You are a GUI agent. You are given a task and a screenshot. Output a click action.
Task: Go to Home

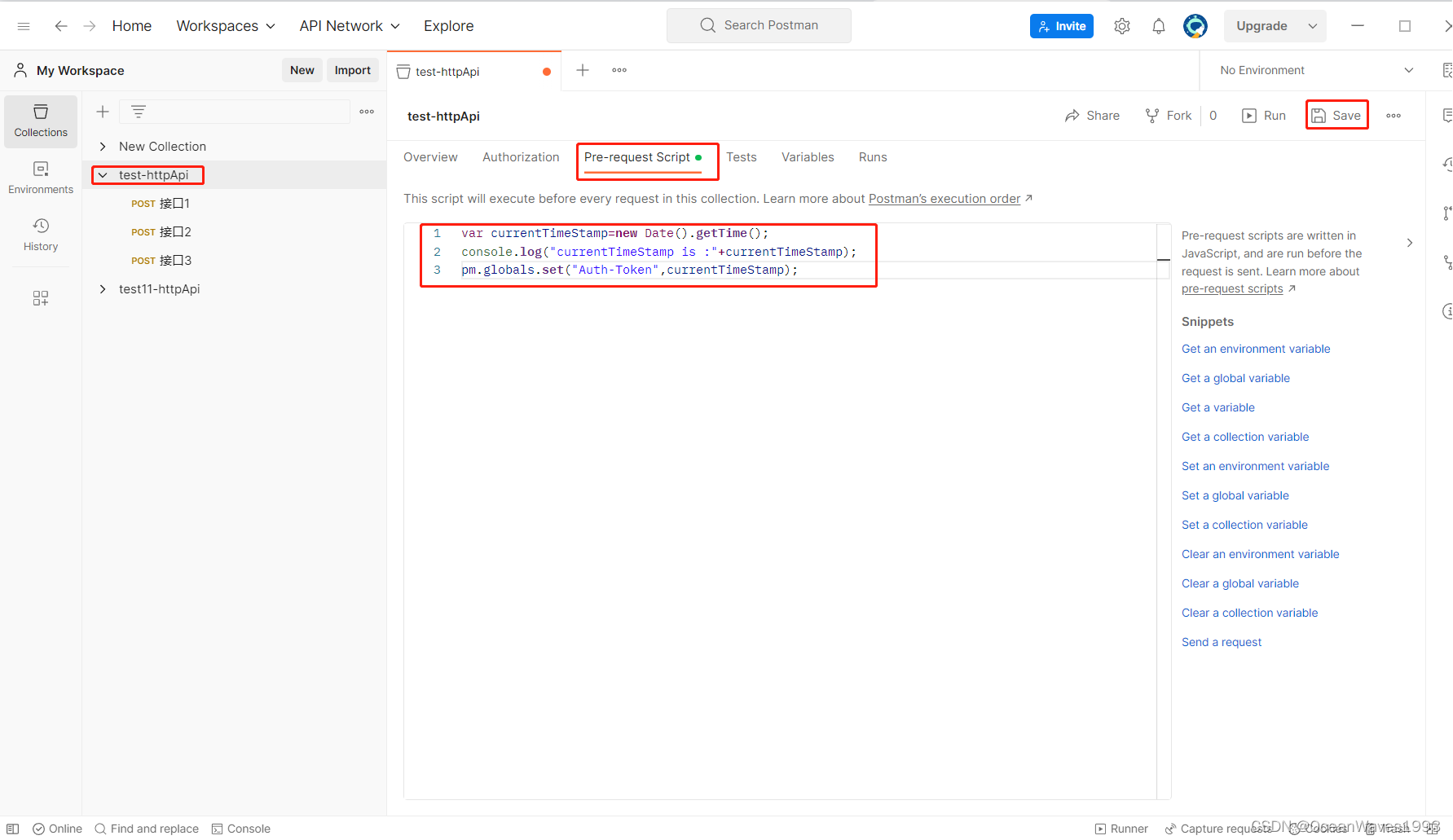132,26
